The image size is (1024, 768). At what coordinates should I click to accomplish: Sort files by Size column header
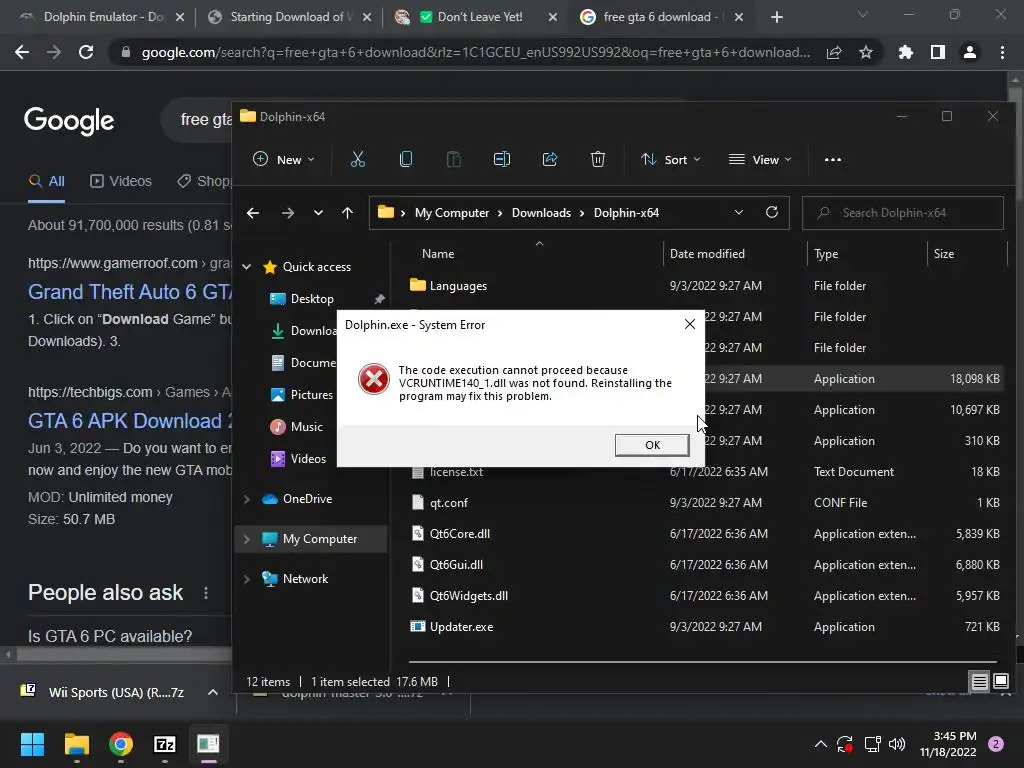944,254
